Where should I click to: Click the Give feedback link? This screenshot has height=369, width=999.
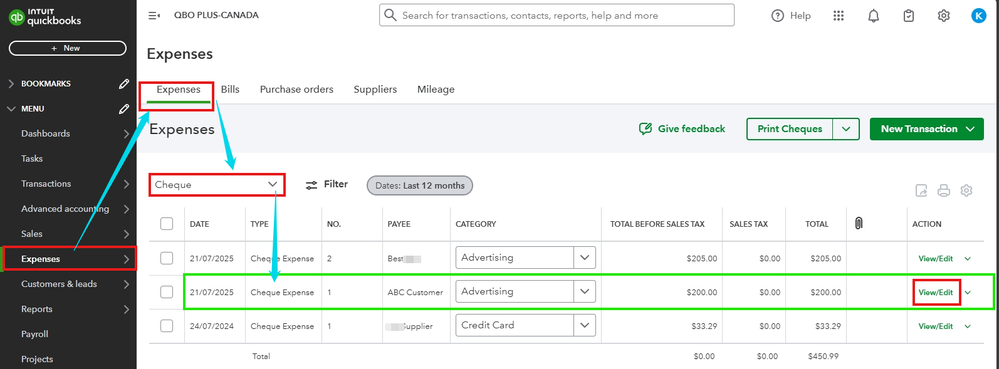[682, 129]
